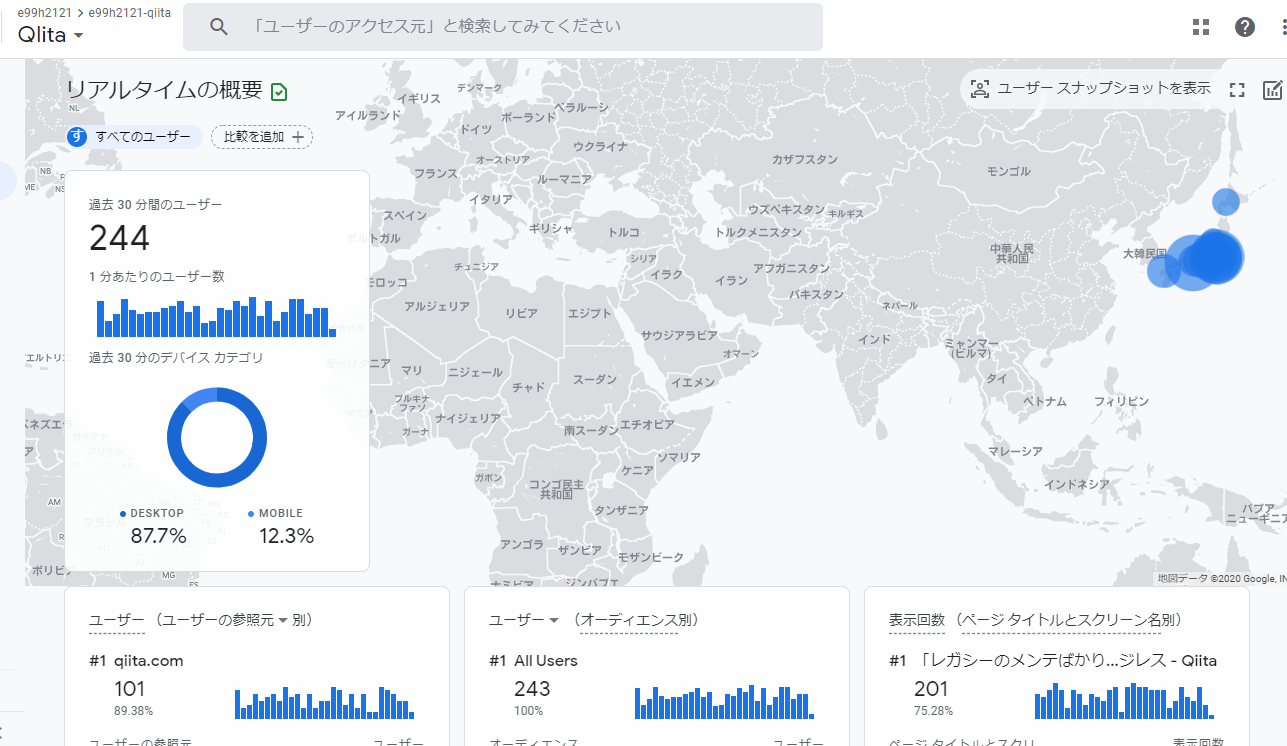This screenshot has width=1287, height=746.
Task: Click the エジプト label on the map
Action: coord(589,314)
